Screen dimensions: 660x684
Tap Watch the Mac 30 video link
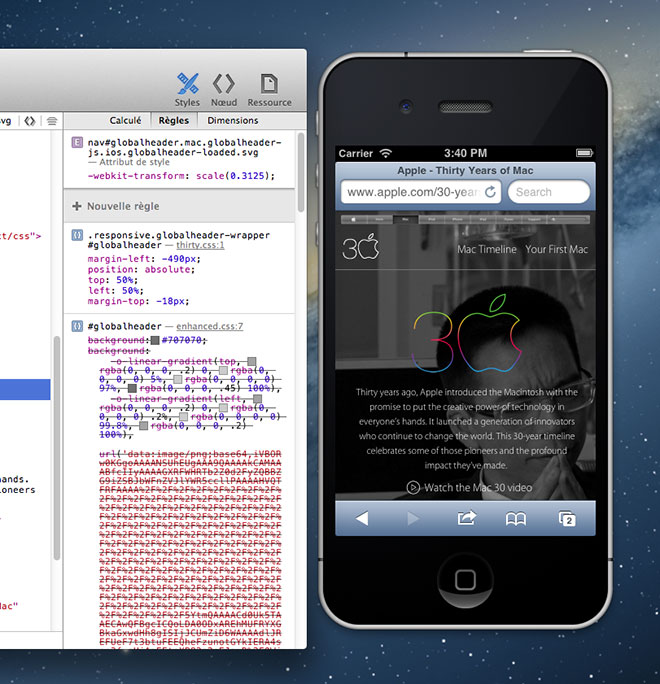click(469, 487)
